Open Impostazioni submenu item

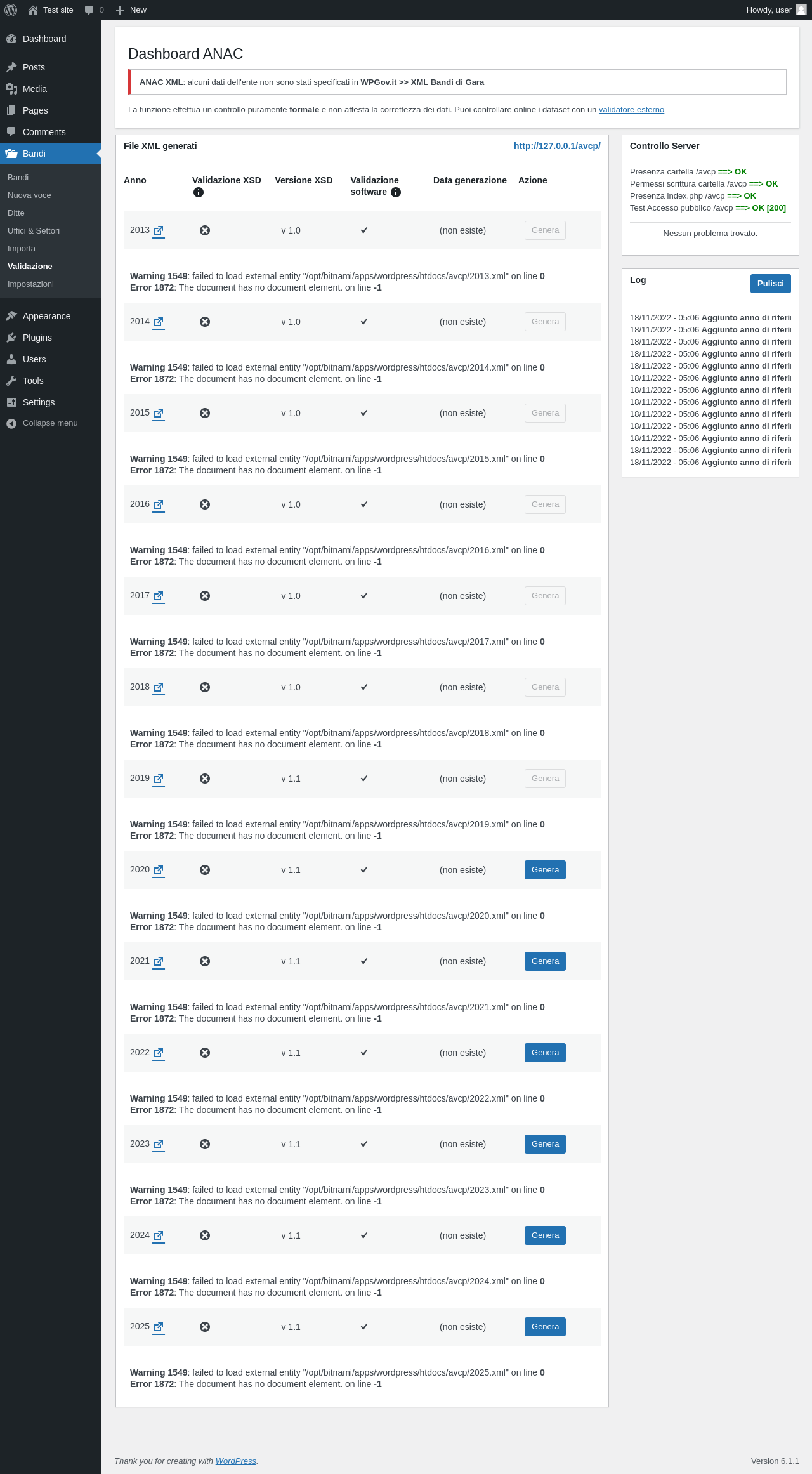click(51, 284)
